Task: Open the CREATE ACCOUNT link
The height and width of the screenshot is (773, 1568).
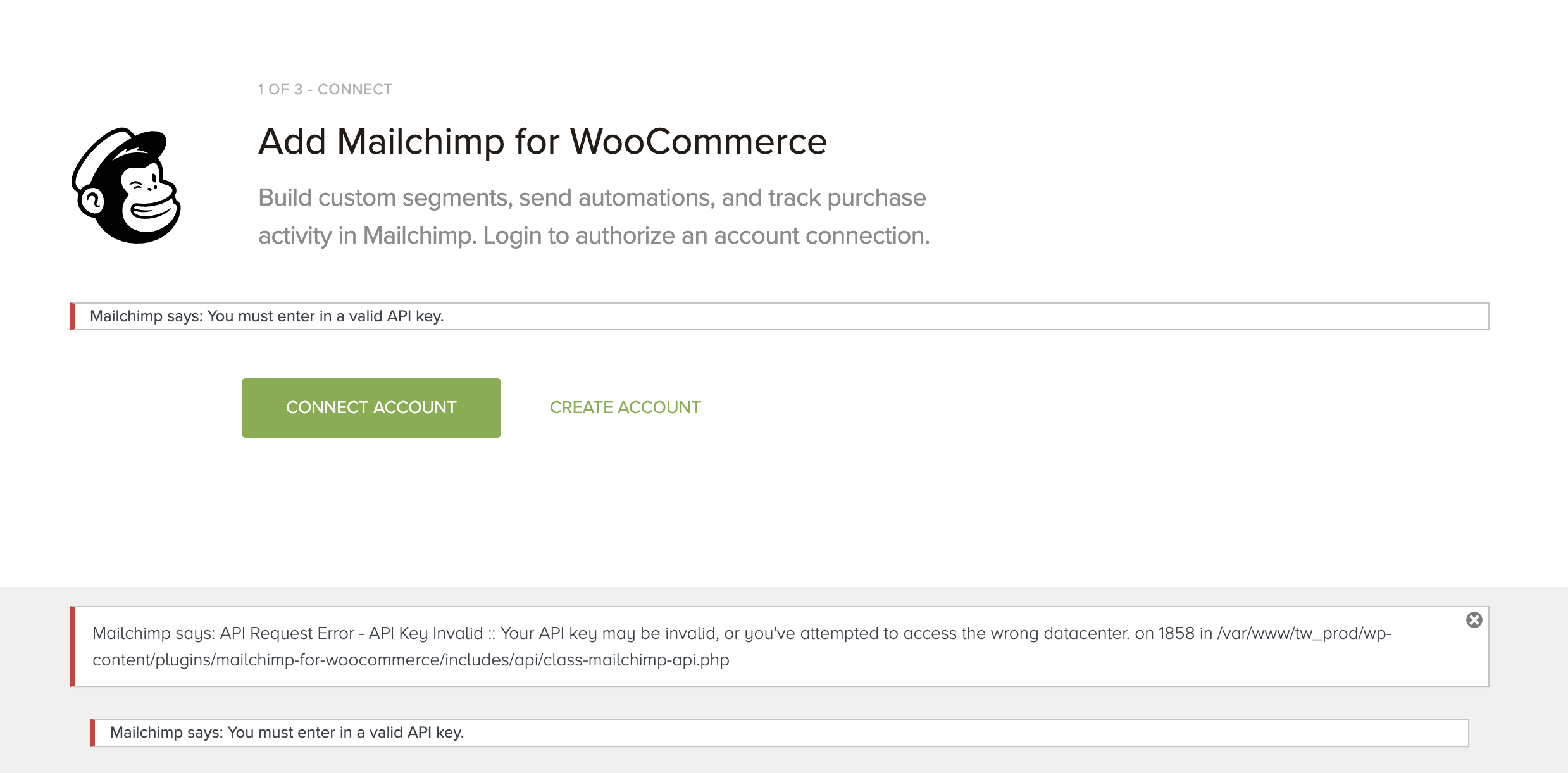Action: coord(625,407)
